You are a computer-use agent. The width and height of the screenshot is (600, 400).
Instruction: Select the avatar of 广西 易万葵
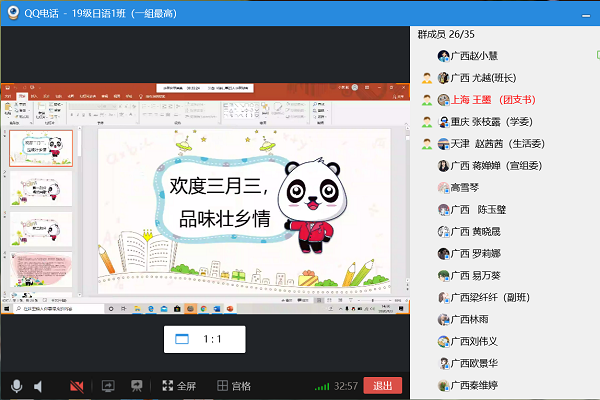pyautogui.click(x=443, y=276)
